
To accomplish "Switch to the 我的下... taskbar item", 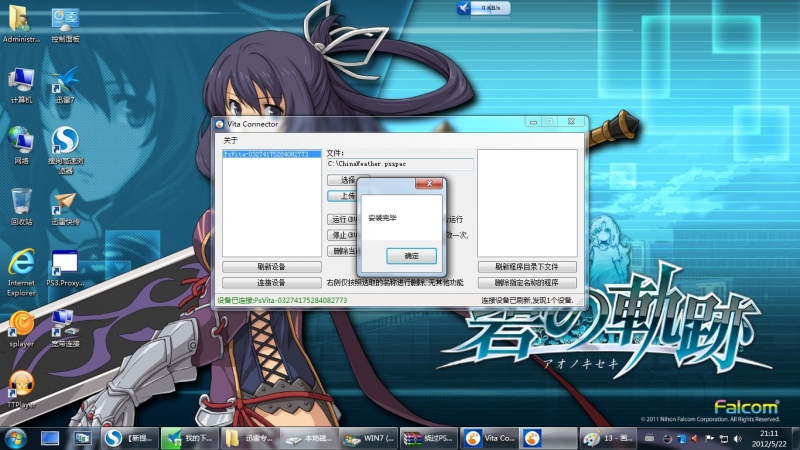I will 189,438.
